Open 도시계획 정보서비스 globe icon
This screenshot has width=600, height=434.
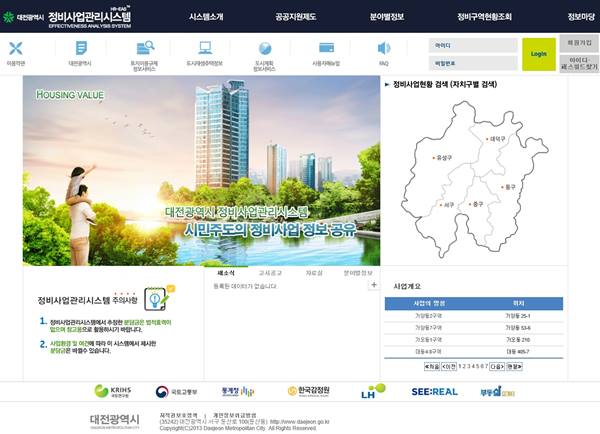click(x=265, y=48)
